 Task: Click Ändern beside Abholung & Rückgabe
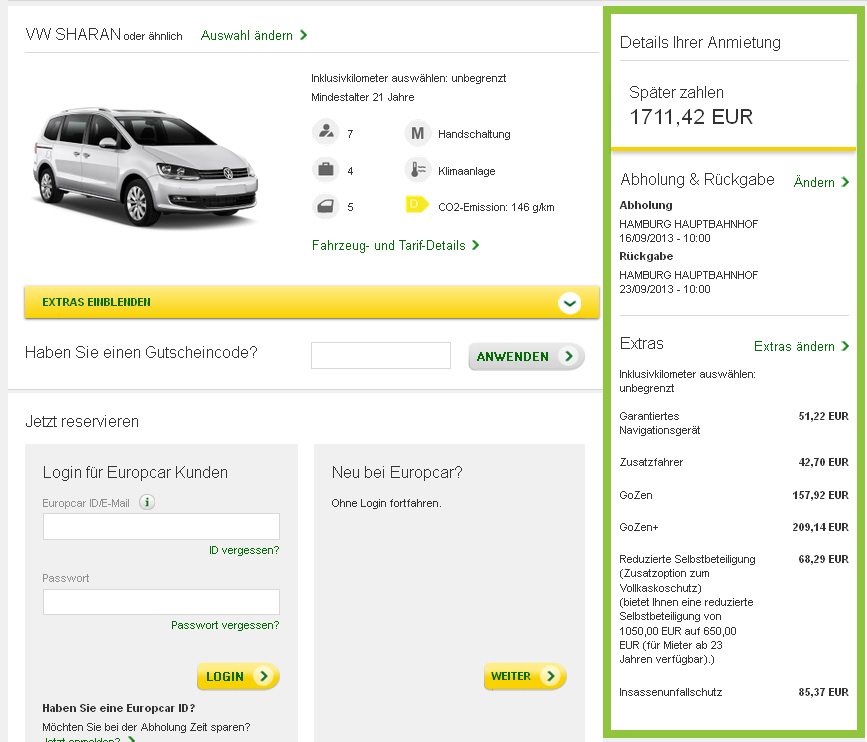[x=820, y=182]
